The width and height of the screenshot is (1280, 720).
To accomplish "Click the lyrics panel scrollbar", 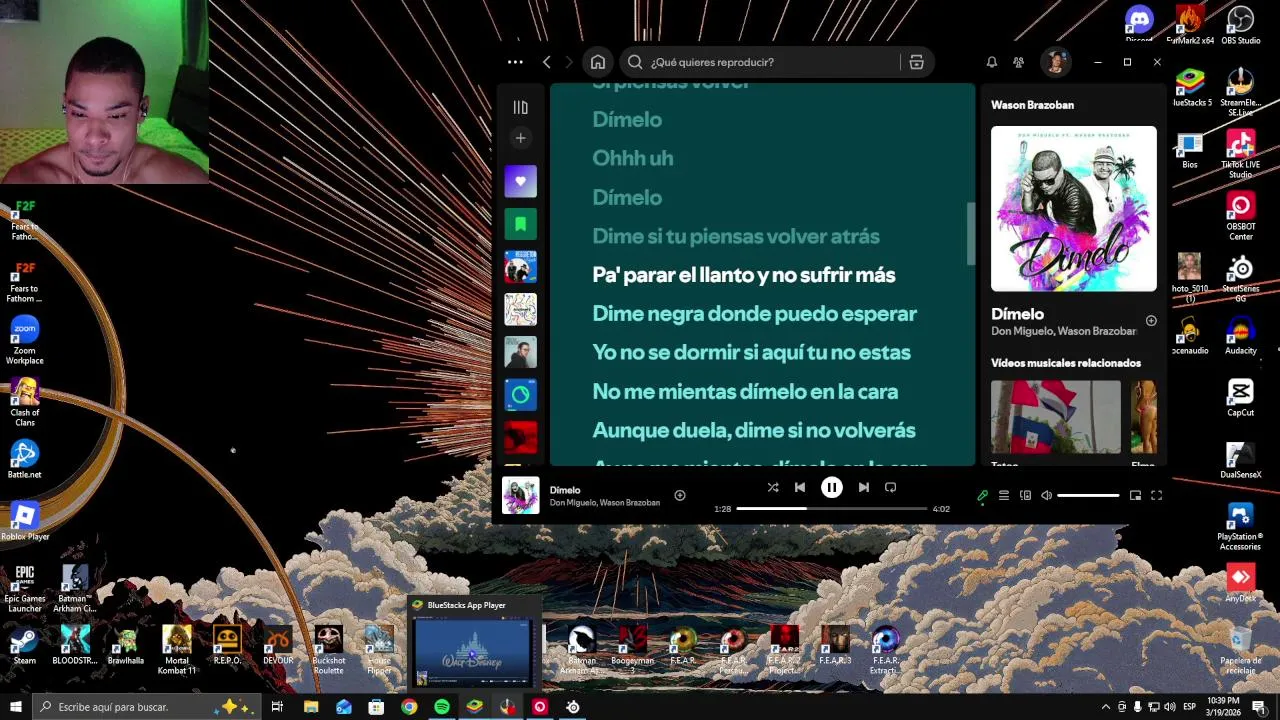I will point(970,235).
